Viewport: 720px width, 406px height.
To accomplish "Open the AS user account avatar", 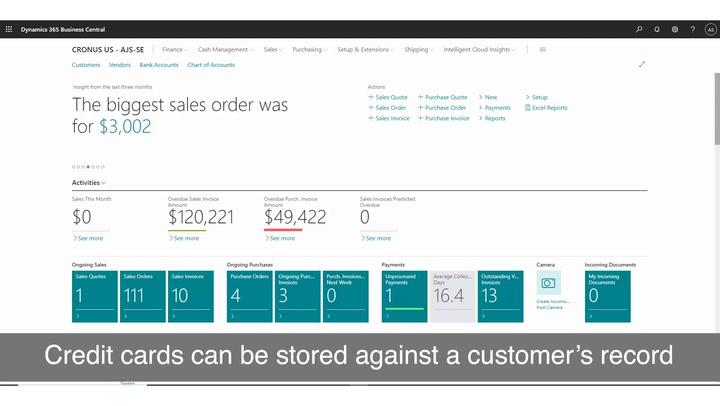I will coord(710,29).
